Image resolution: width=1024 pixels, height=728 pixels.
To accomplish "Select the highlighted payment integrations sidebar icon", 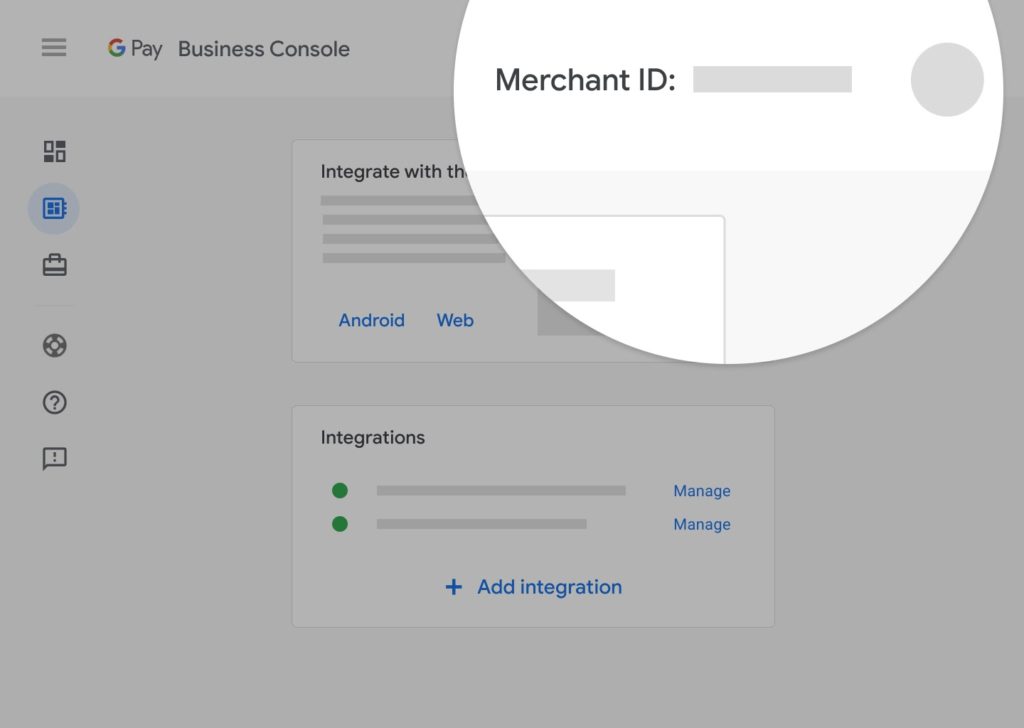I will (x=53, y=208).
